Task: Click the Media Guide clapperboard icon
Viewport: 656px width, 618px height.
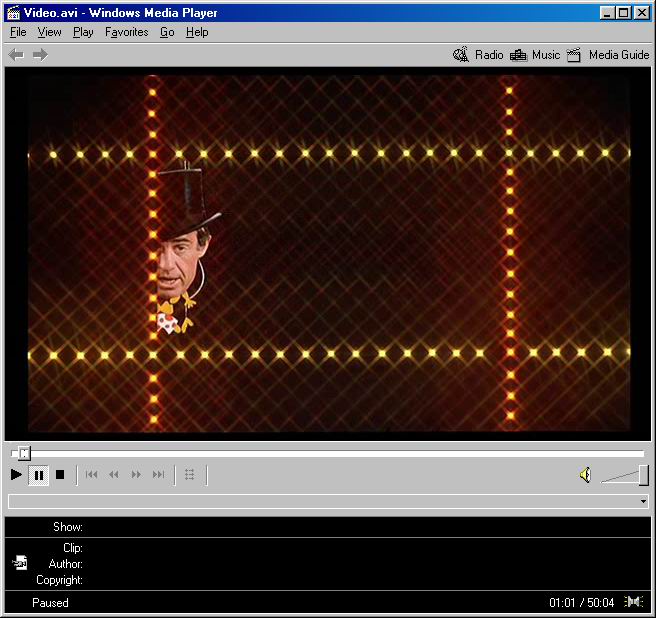Action: click(x=574, y=55)
